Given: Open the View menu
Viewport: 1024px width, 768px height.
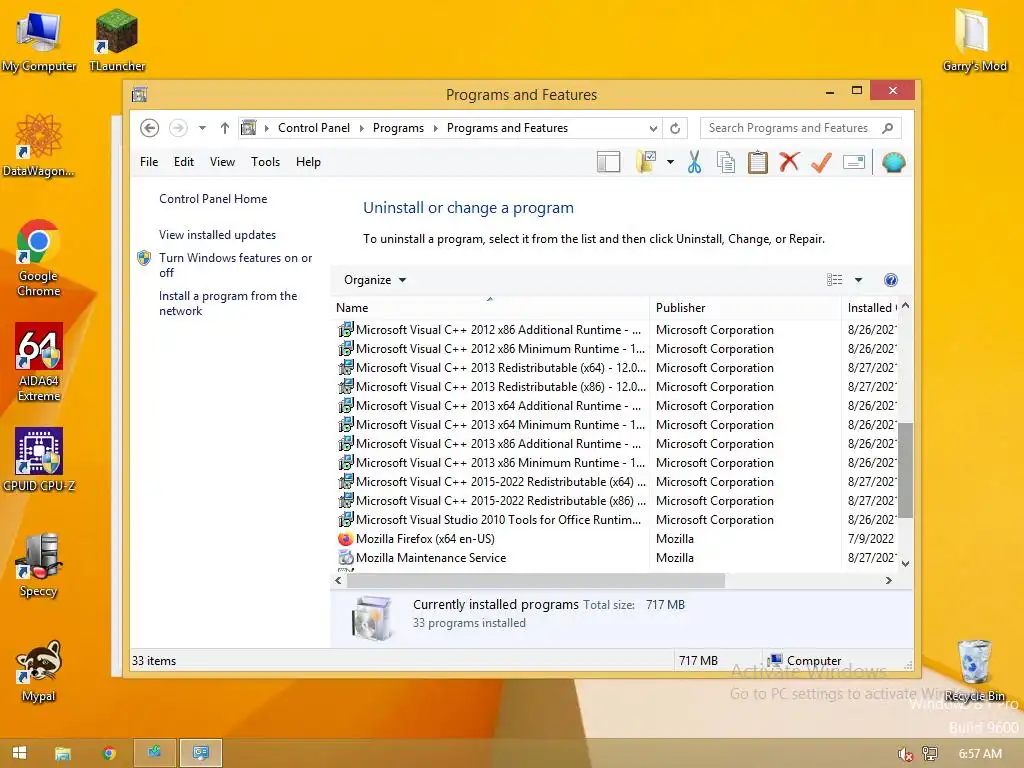Looking at the screenshot, I should tap(222, 162).
